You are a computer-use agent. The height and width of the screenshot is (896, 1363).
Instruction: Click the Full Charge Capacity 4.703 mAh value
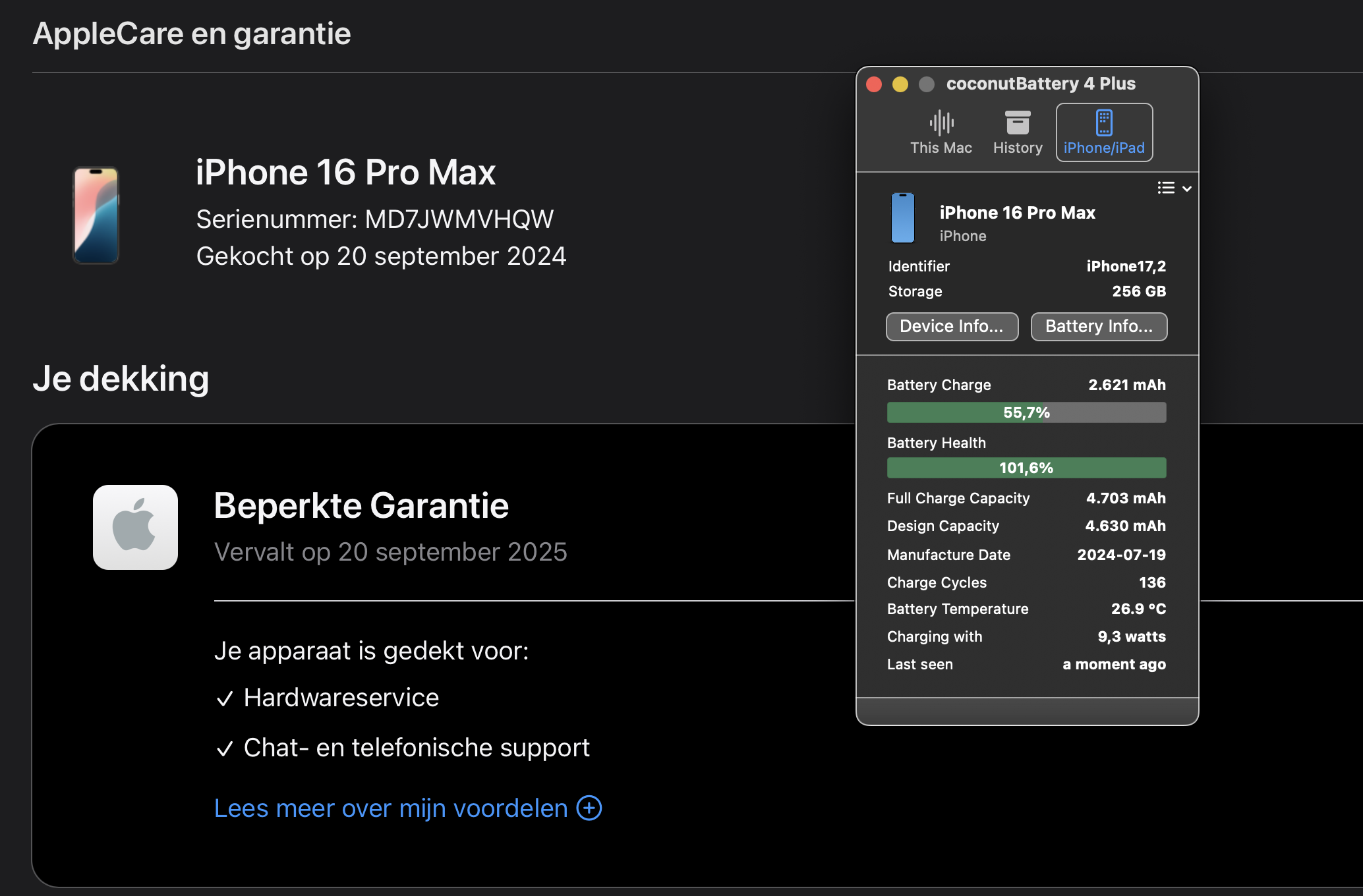pos(1126,498)
